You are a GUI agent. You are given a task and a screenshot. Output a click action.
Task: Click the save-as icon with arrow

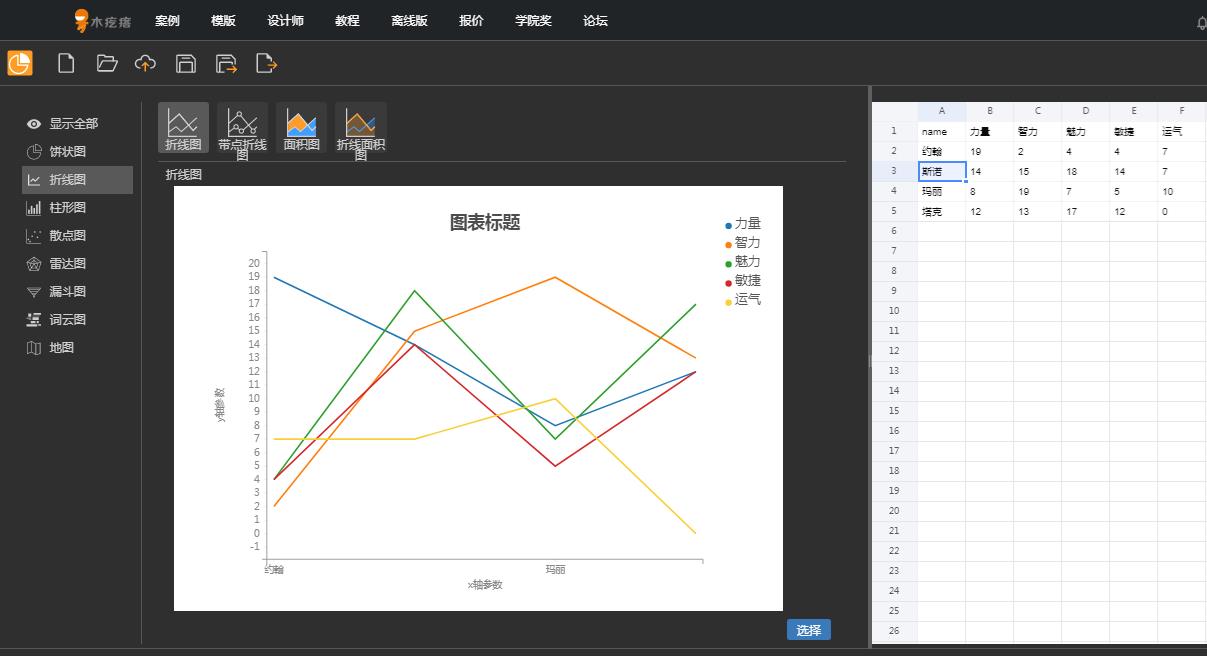tap(226, 64)
